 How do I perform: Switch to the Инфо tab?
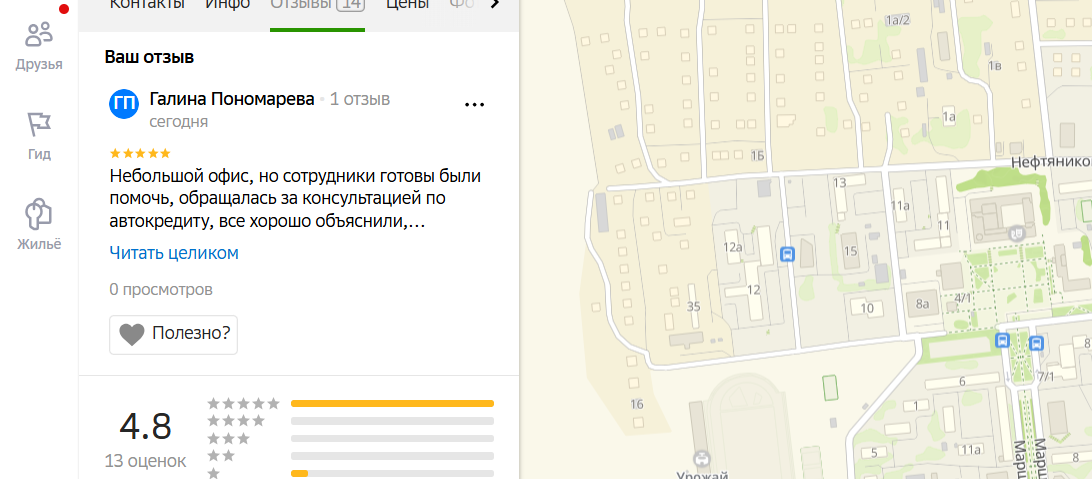tap(227, 5)
